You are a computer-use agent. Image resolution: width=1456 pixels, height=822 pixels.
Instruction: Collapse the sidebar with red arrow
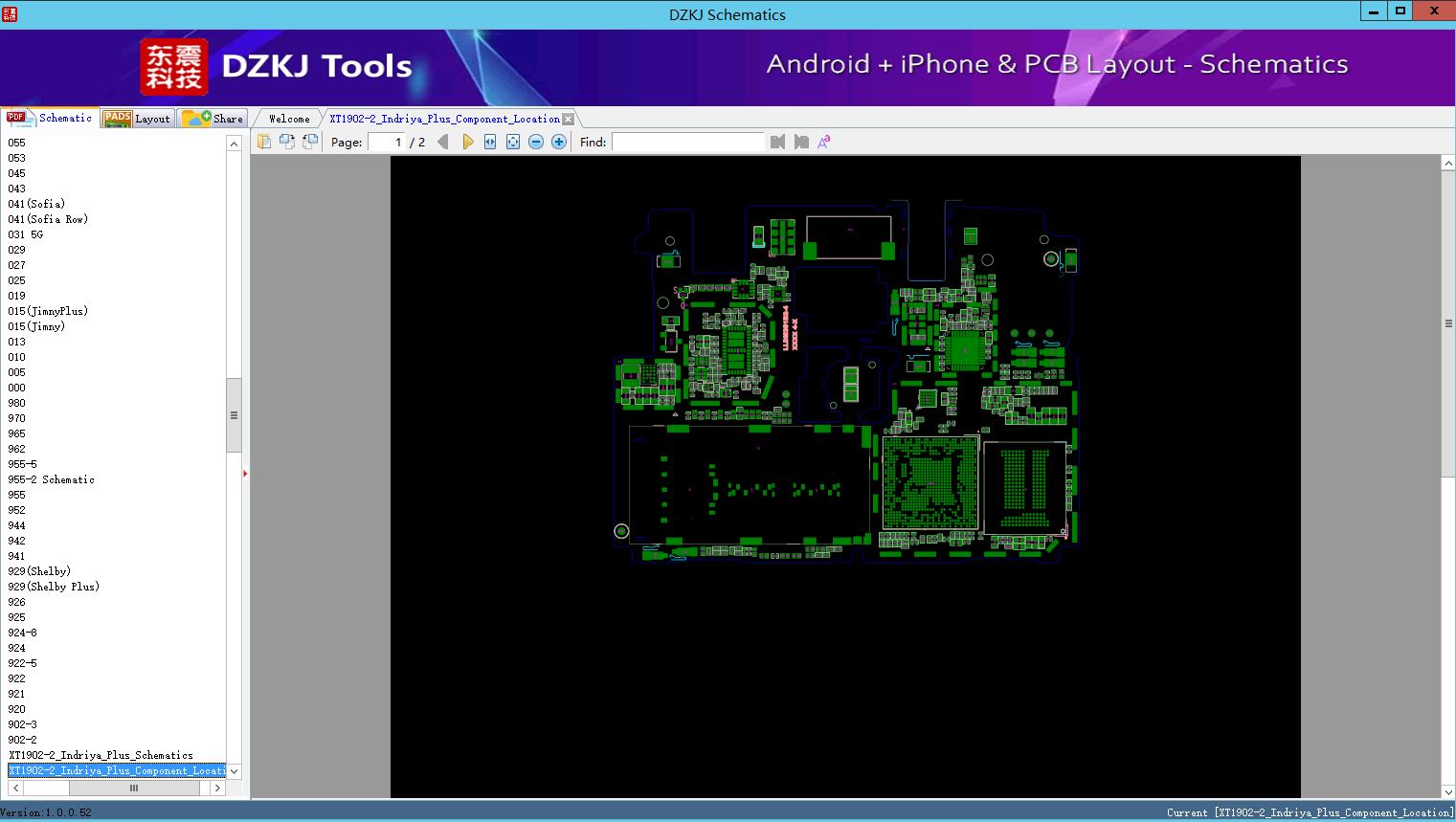click(x=245, y=474)
